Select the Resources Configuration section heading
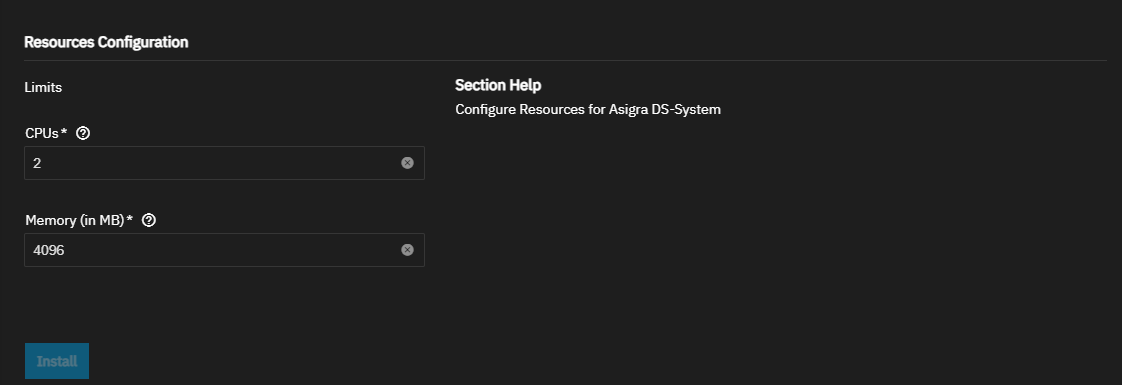This screenshot has height=385, width=1122. coord(106,42)
